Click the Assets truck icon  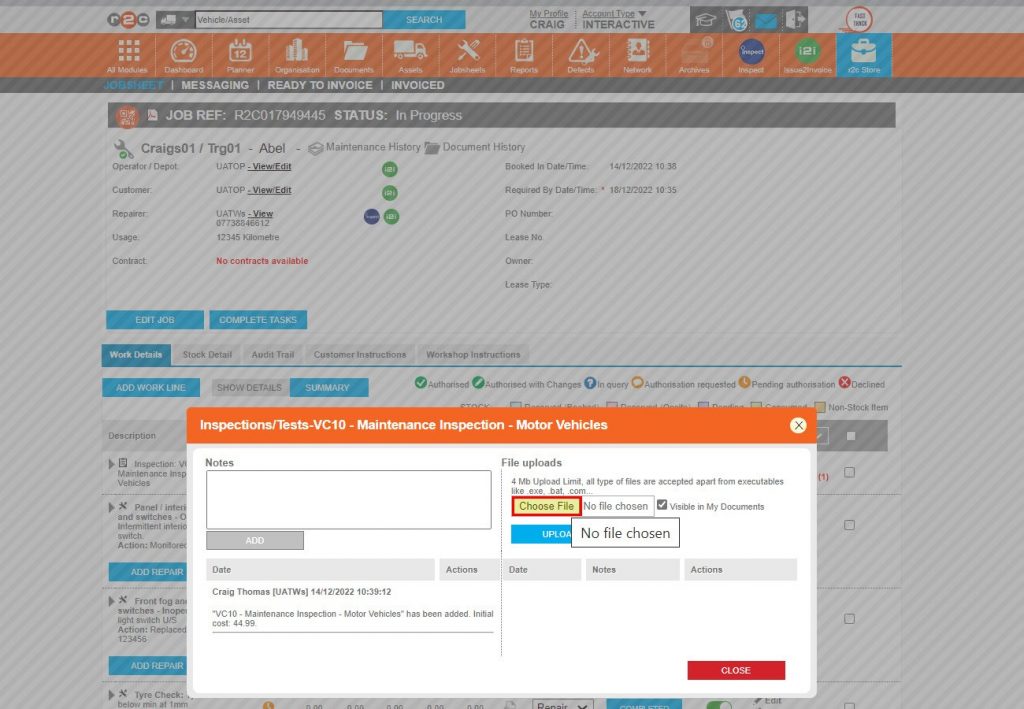click(x=410, y=52)
